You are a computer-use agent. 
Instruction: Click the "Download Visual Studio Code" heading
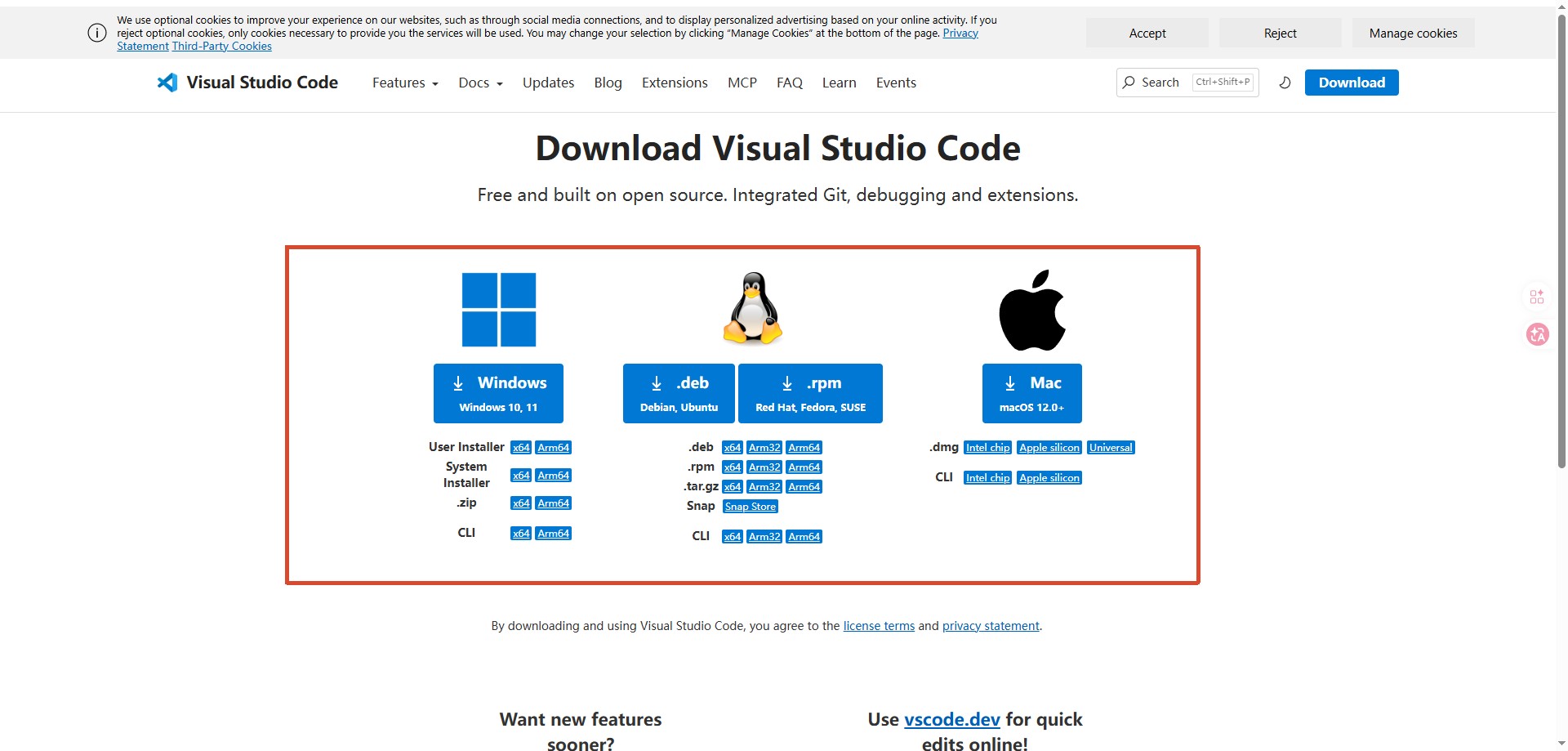click(x=777, y=148)
